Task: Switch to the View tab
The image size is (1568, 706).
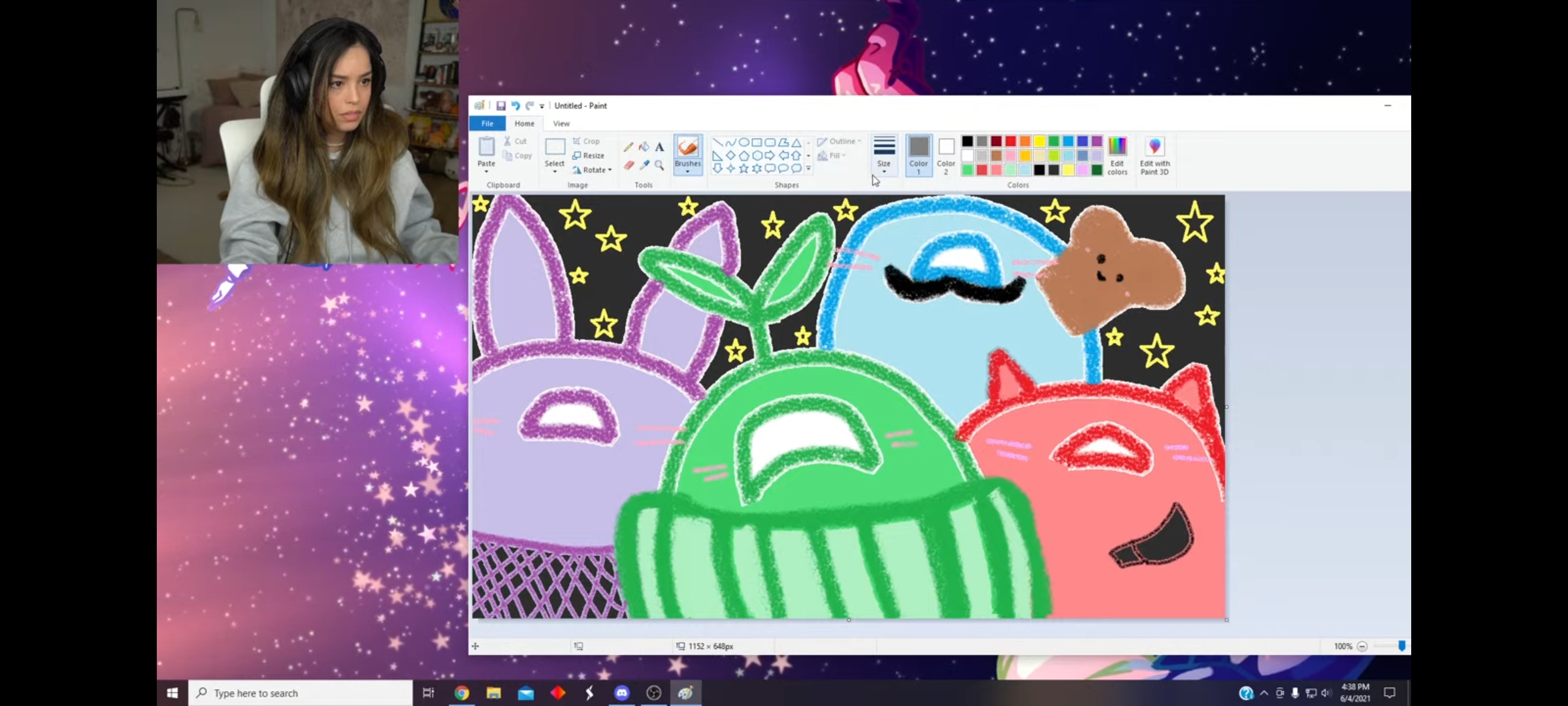Action: (561, 124)
